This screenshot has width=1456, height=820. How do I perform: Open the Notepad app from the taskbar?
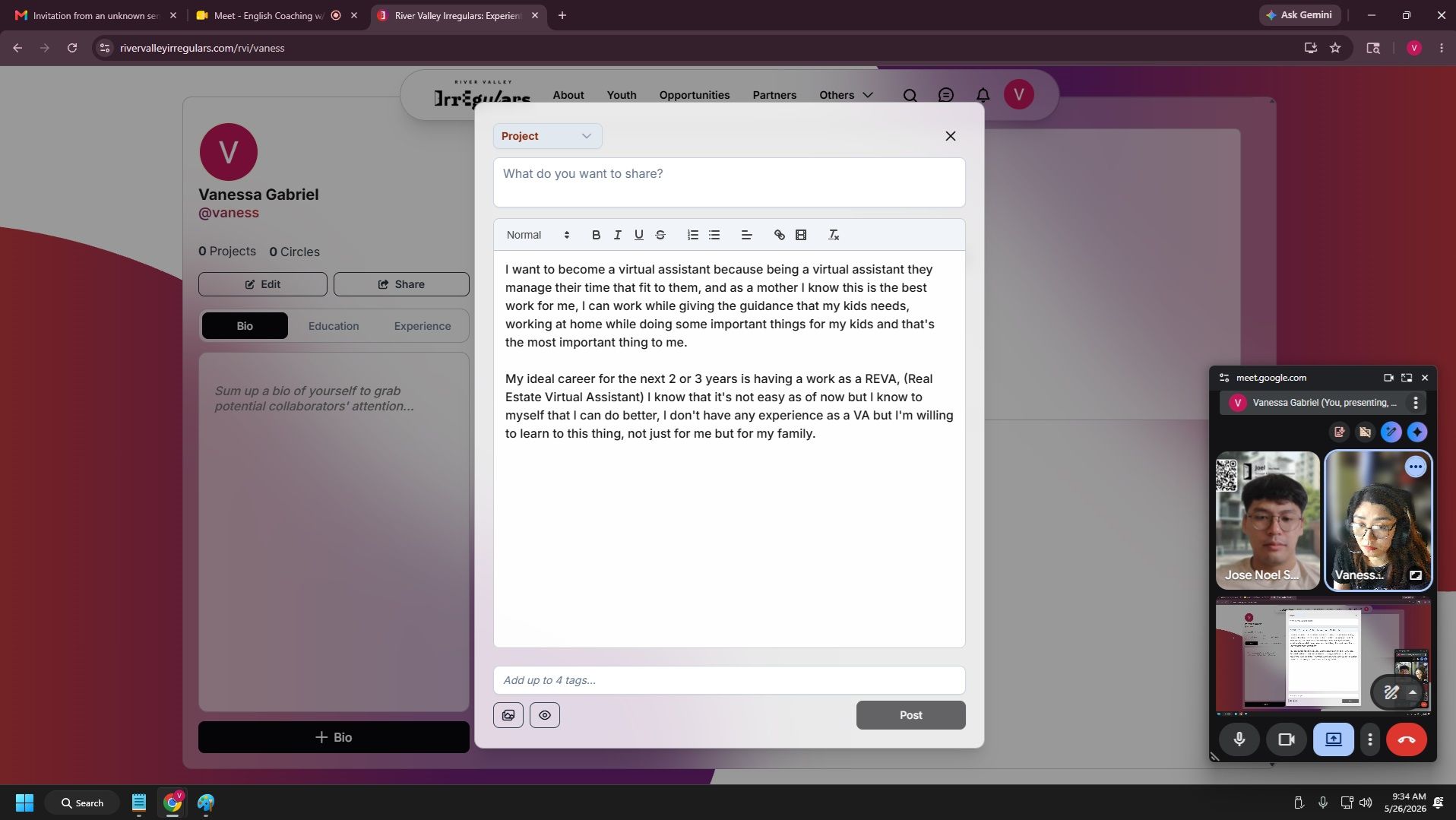[138, 803]
